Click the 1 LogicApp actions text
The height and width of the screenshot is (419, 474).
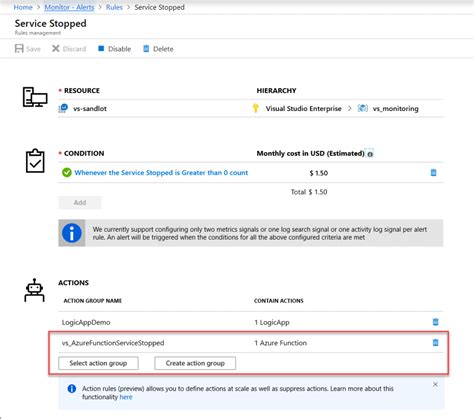[x=272, y=322]
